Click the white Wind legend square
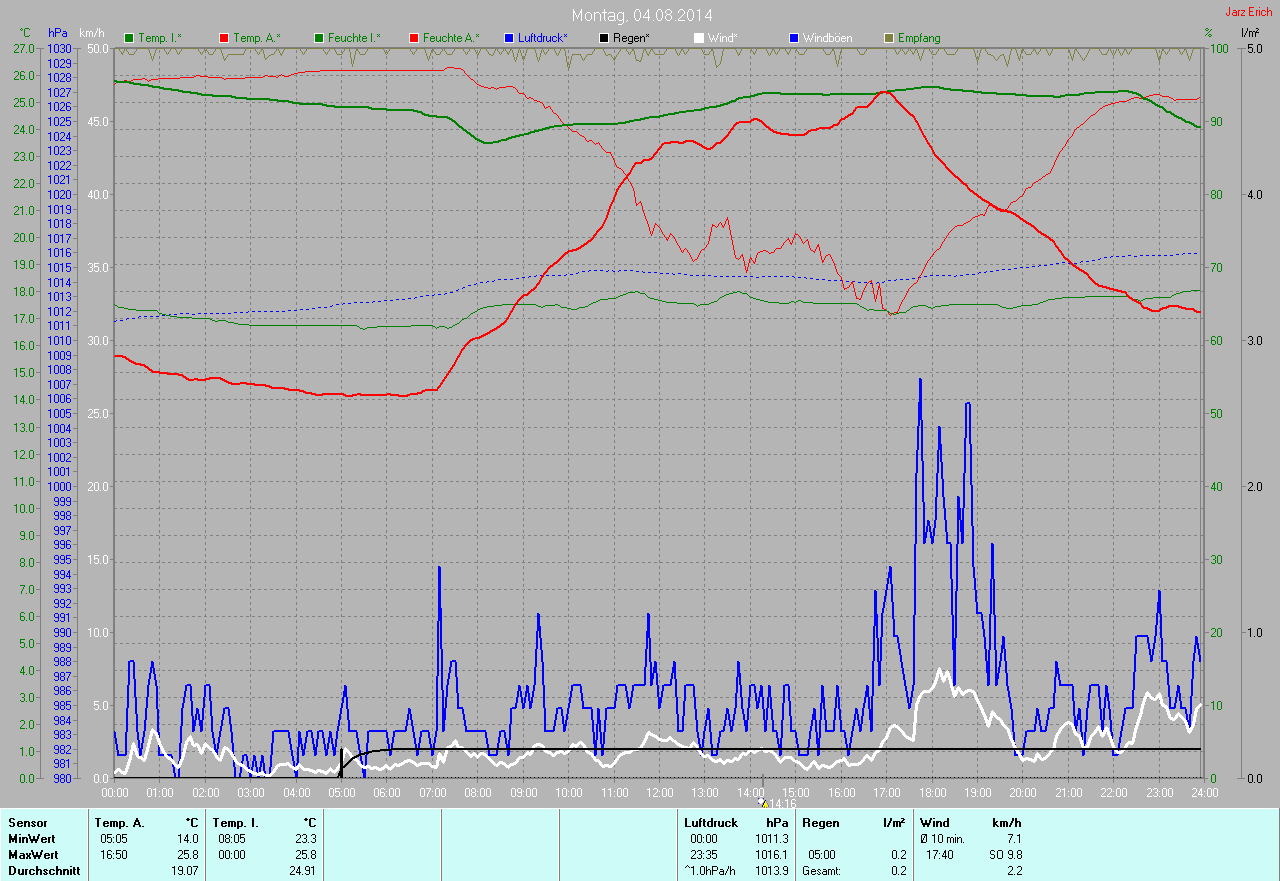1280x881 pixels. tap(699, 38)
